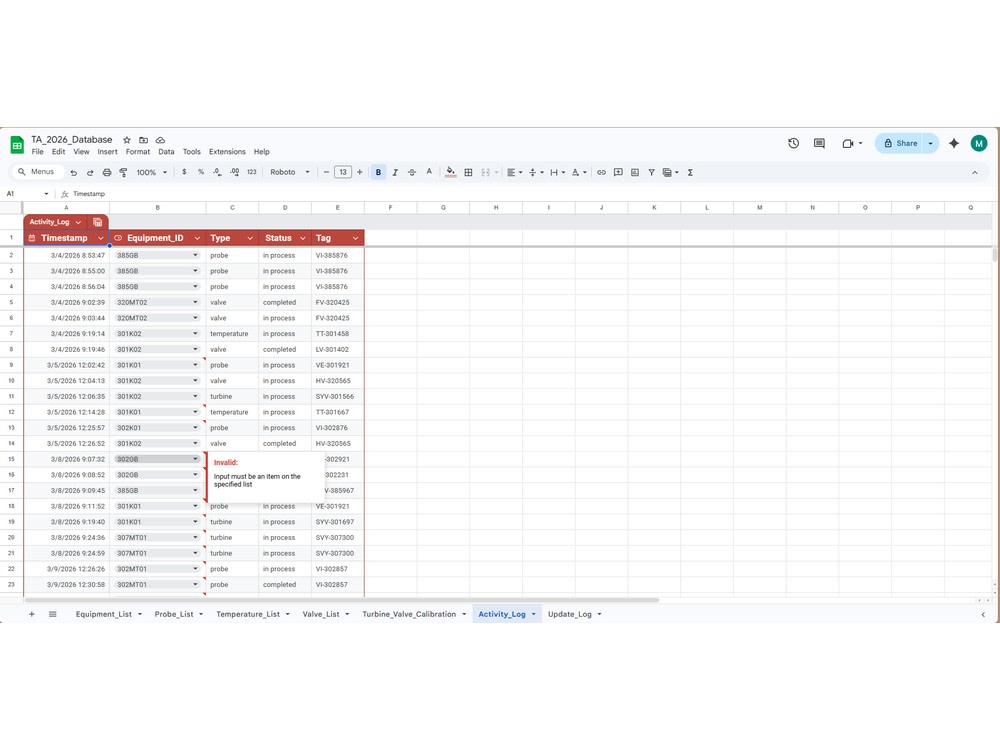The width and height of the screenshot is (1000, 750).
Task: Add a comment from the toolbar
Action: point(618,172)
